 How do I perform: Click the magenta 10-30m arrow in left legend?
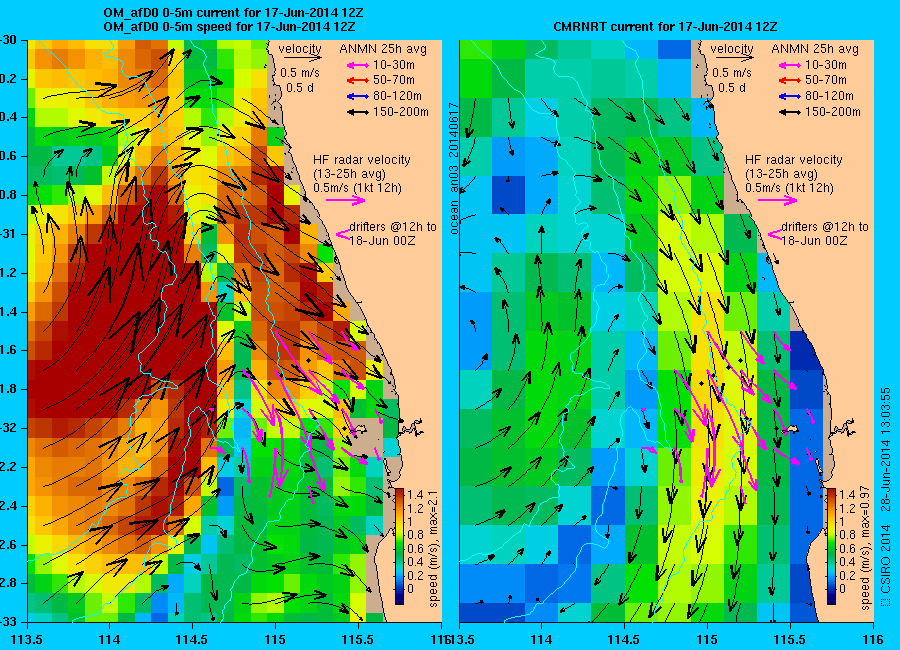coord(358,65)
